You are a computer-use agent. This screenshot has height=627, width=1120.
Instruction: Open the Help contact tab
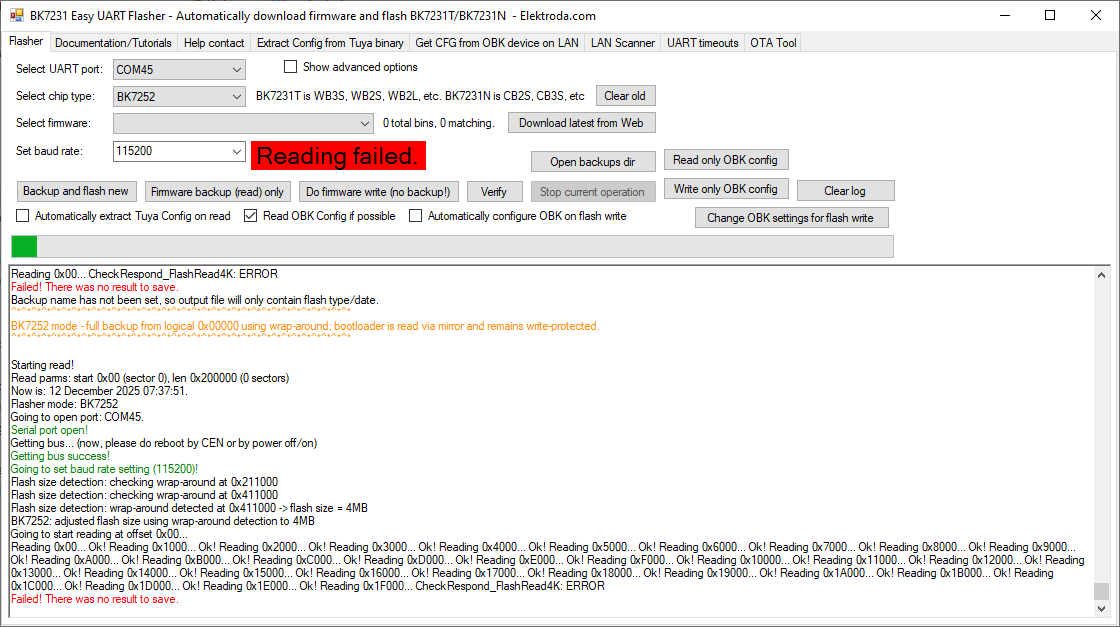214,43
